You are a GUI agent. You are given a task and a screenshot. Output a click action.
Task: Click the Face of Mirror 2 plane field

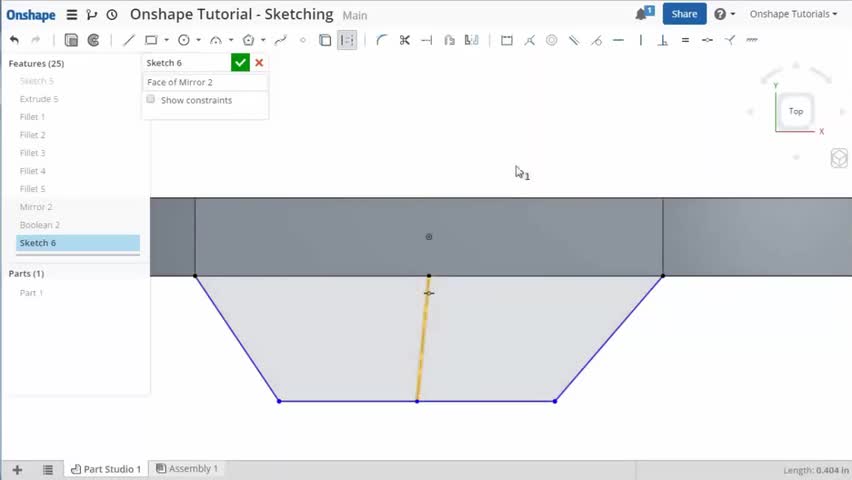(x=205, y=82)
